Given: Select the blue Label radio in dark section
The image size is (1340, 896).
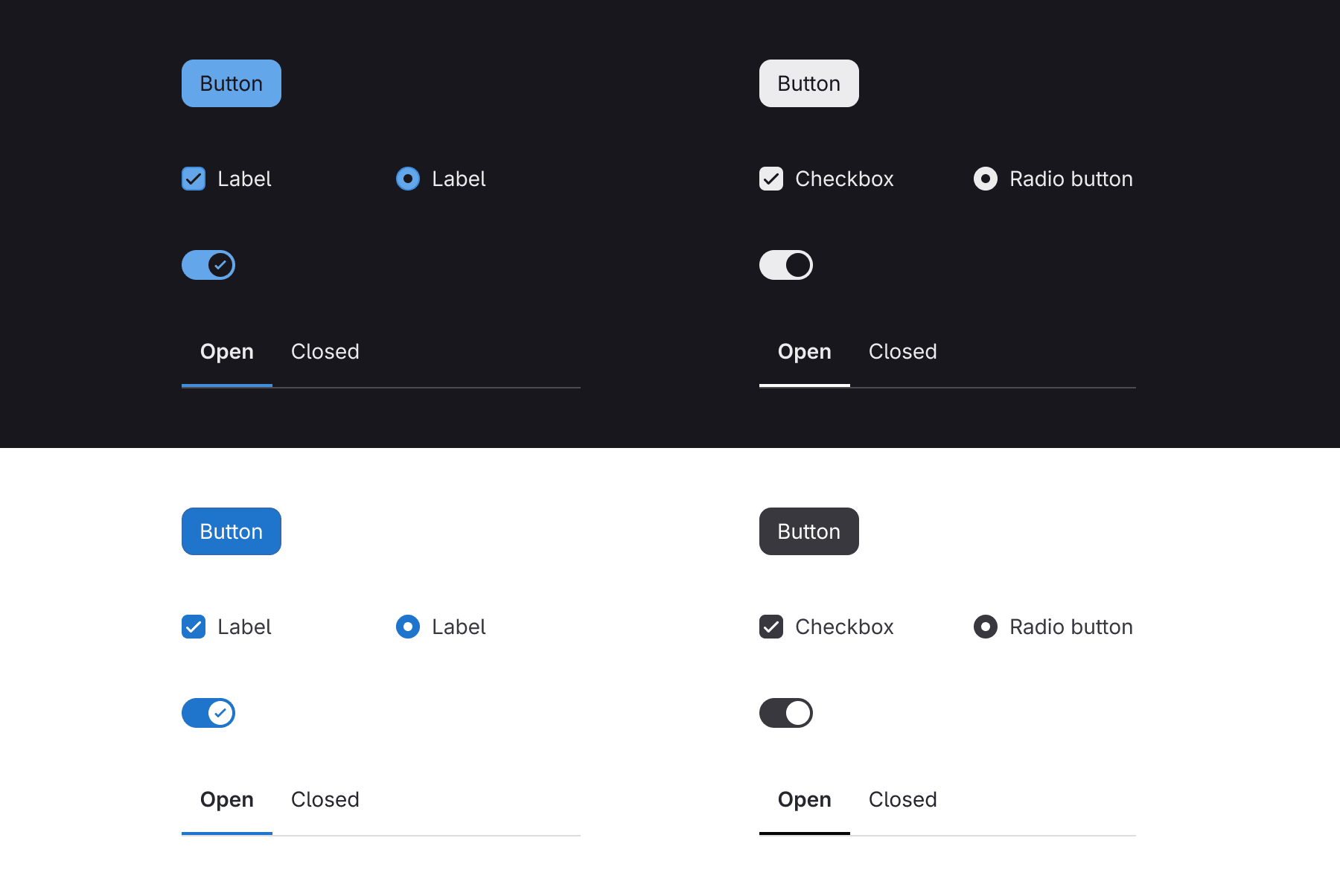Looking at the screenshot, I should click(x=408, y=179).
